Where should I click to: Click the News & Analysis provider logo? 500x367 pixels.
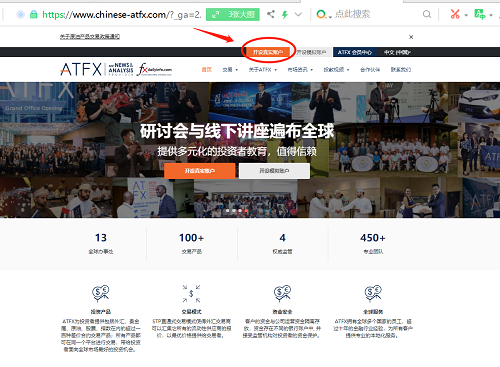coord(121,69)
